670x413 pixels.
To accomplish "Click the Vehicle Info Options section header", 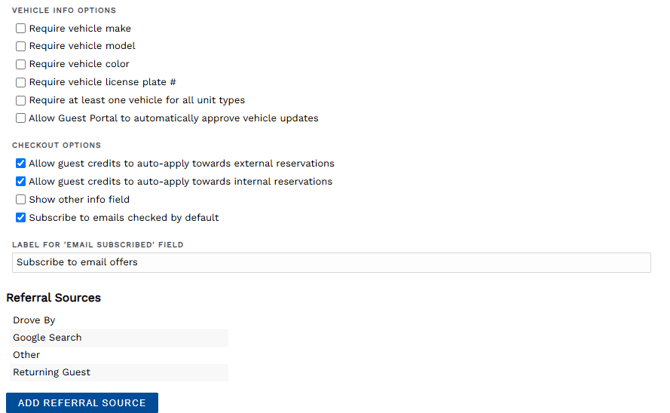I will click(x=64, y=10).
